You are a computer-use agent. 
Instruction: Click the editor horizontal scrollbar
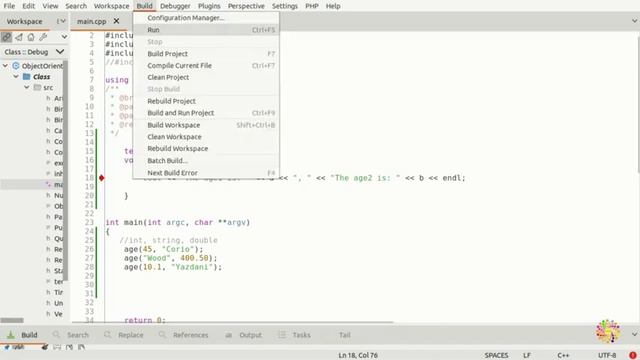point(233,322)
